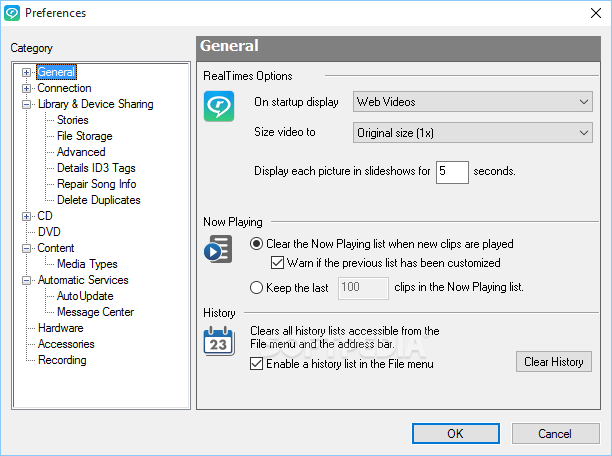
Task: Expand the CD category node
Action: 27,216
